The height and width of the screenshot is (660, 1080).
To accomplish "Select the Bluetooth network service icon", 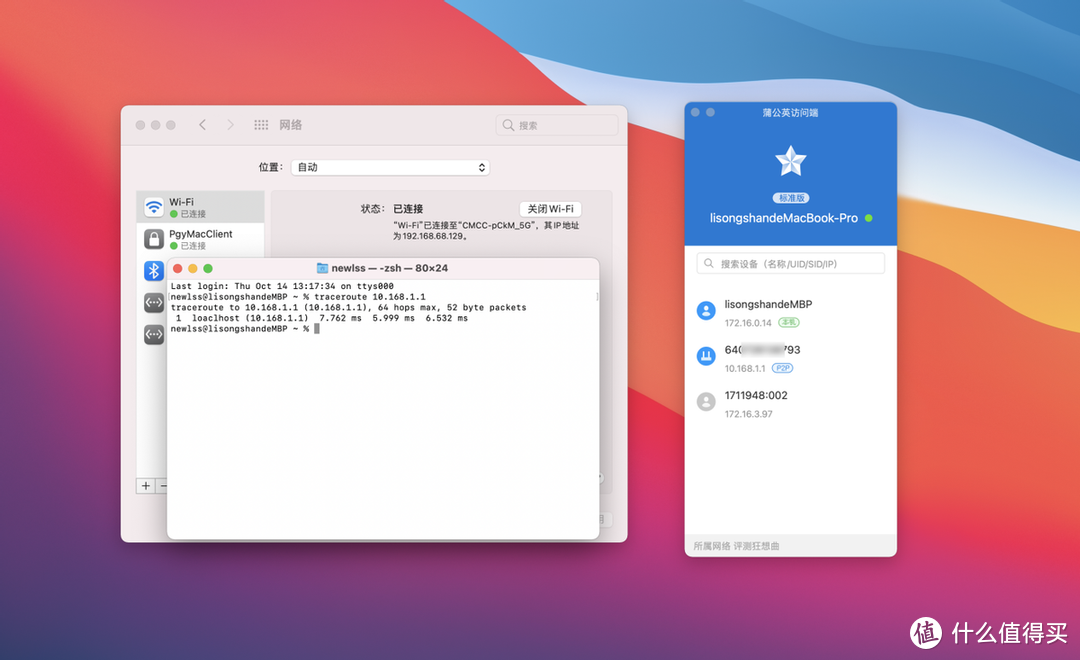I will (x=154, y=271).
